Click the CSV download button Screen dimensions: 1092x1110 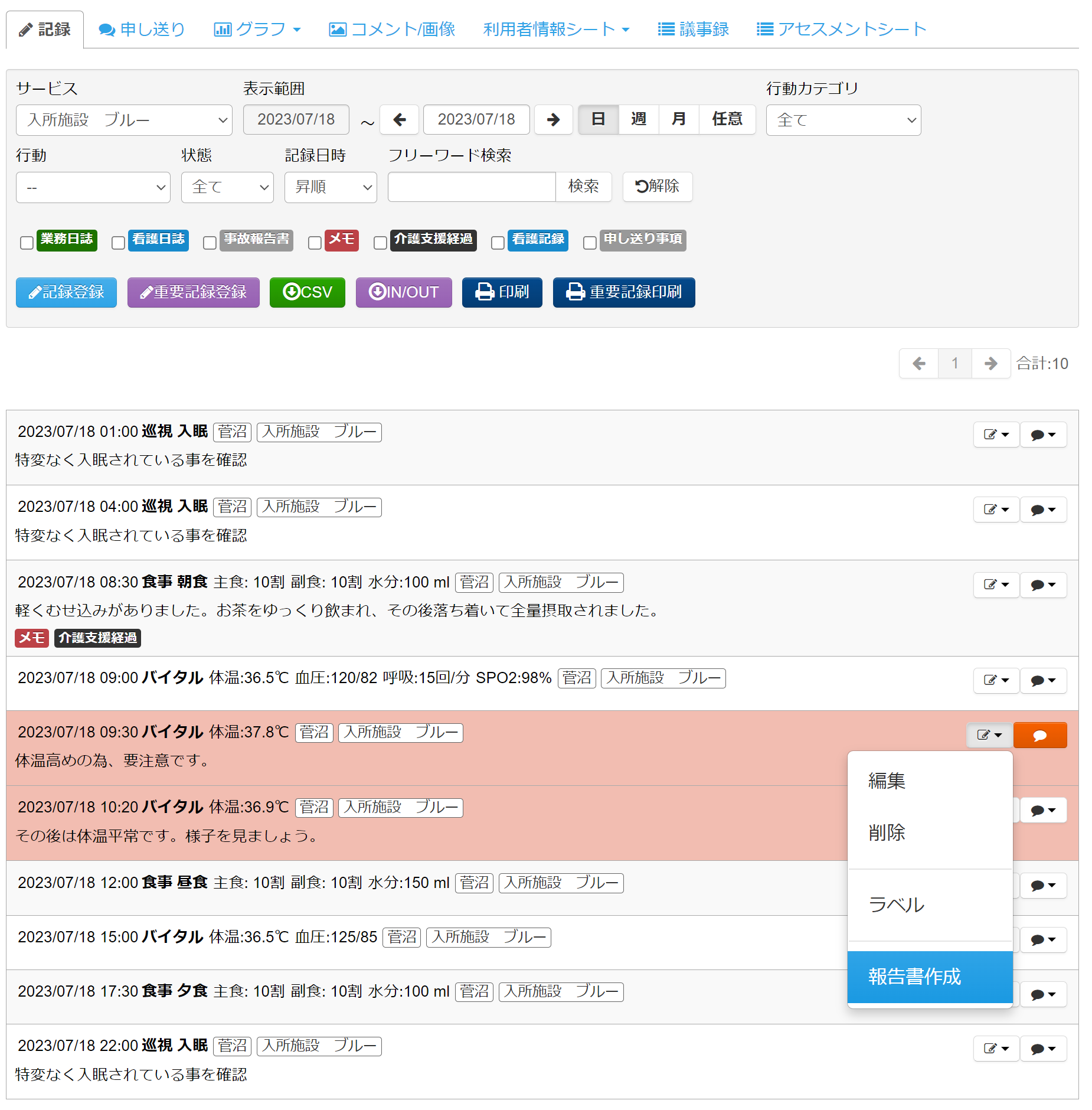307,292
